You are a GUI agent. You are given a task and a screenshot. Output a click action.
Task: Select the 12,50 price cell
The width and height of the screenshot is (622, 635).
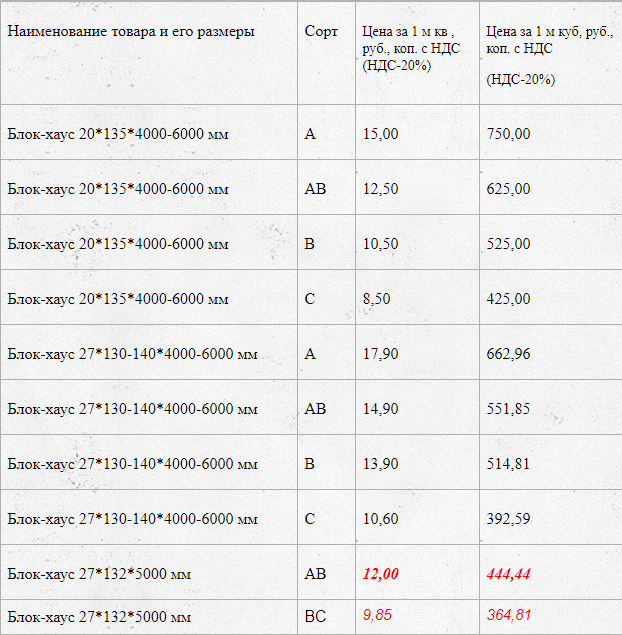coord(380,189)
